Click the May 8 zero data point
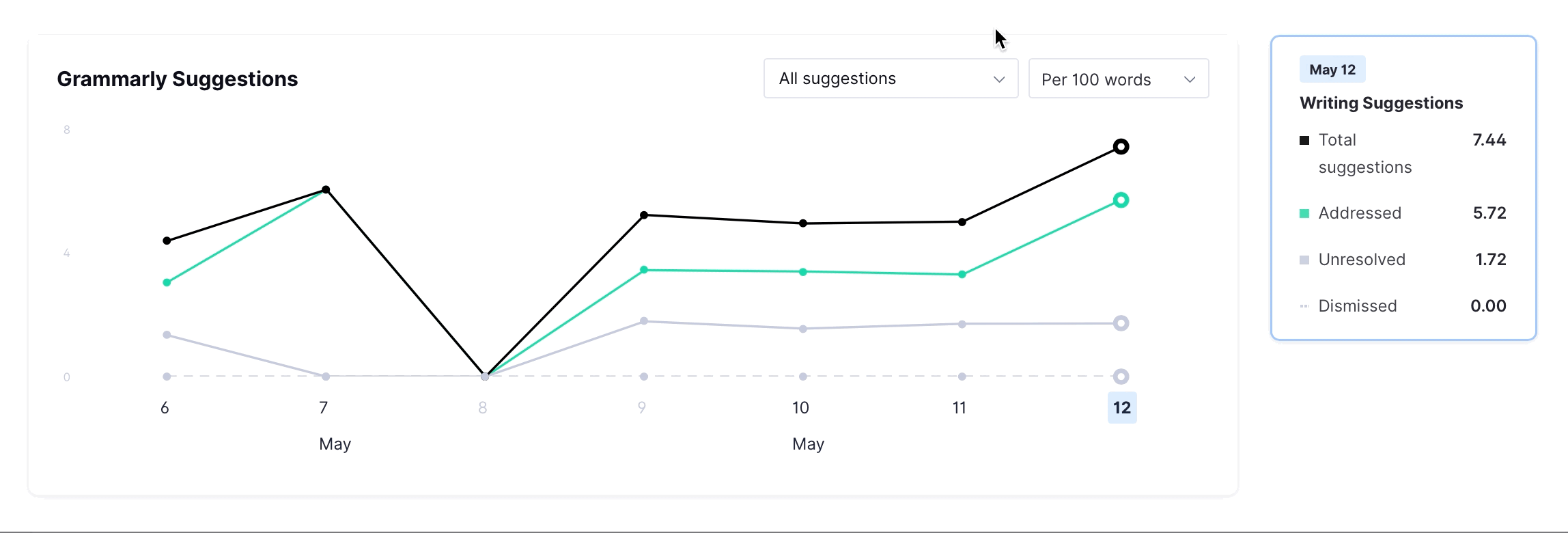This screenshot has width=1568, height=533. (x=485, y=377)
